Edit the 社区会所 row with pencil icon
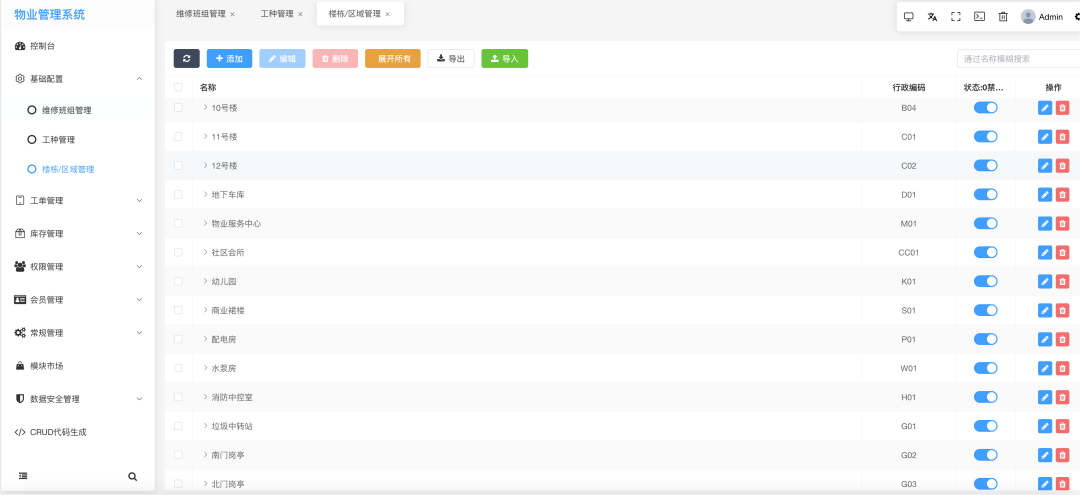 coord(1045,253)
